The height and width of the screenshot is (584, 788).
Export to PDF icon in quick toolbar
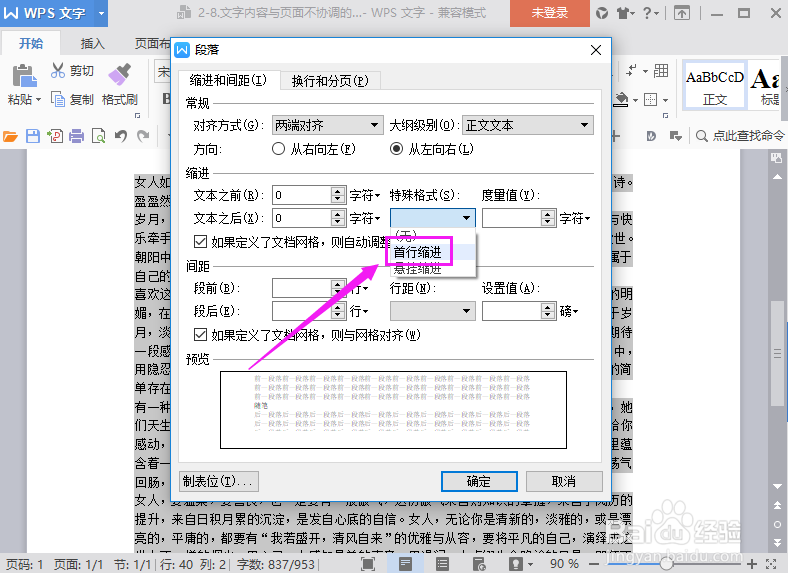[x=55, y=136]
